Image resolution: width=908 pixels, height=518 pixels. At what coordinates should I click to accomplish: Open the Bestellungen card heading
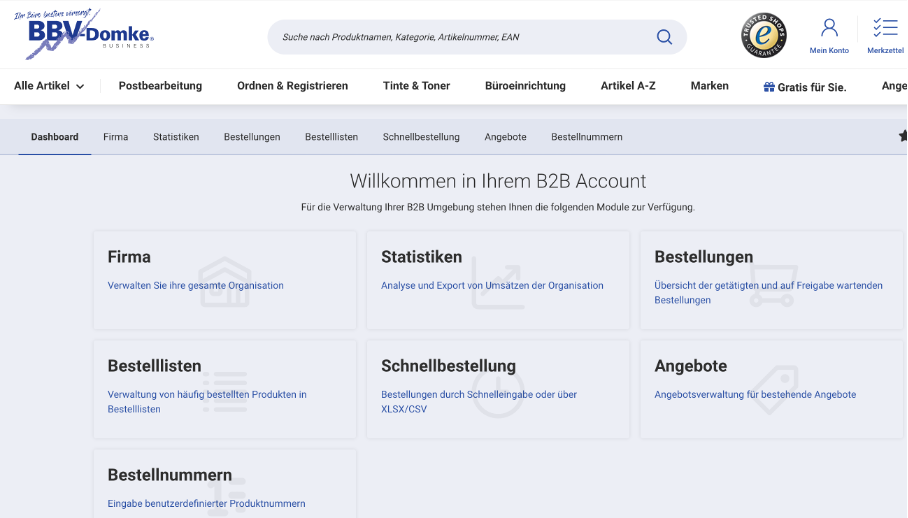pyautogui.click(x=704, y=257)
